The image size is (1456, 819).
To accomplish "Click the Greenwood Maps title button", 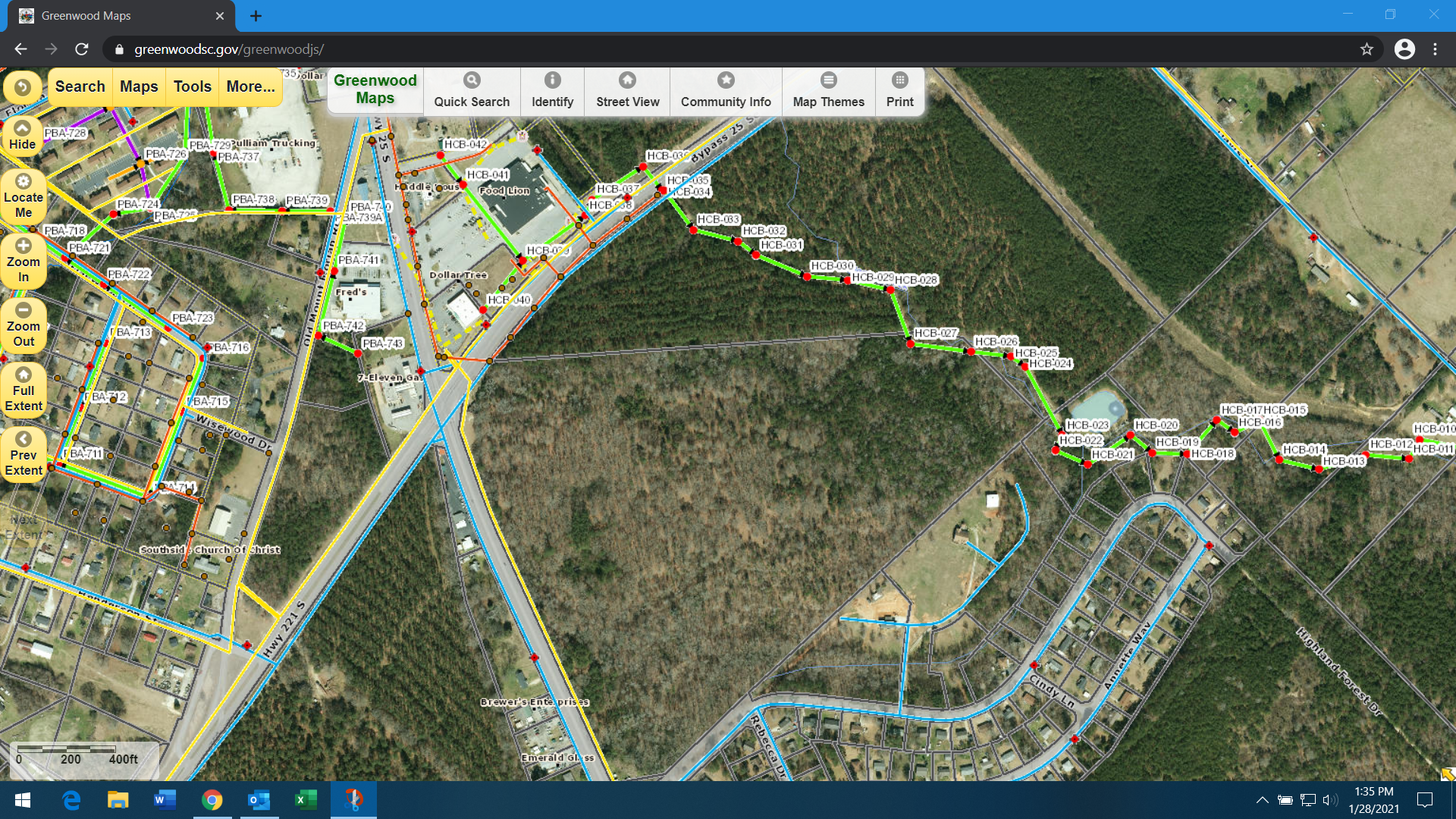I will tap(375, 89).
